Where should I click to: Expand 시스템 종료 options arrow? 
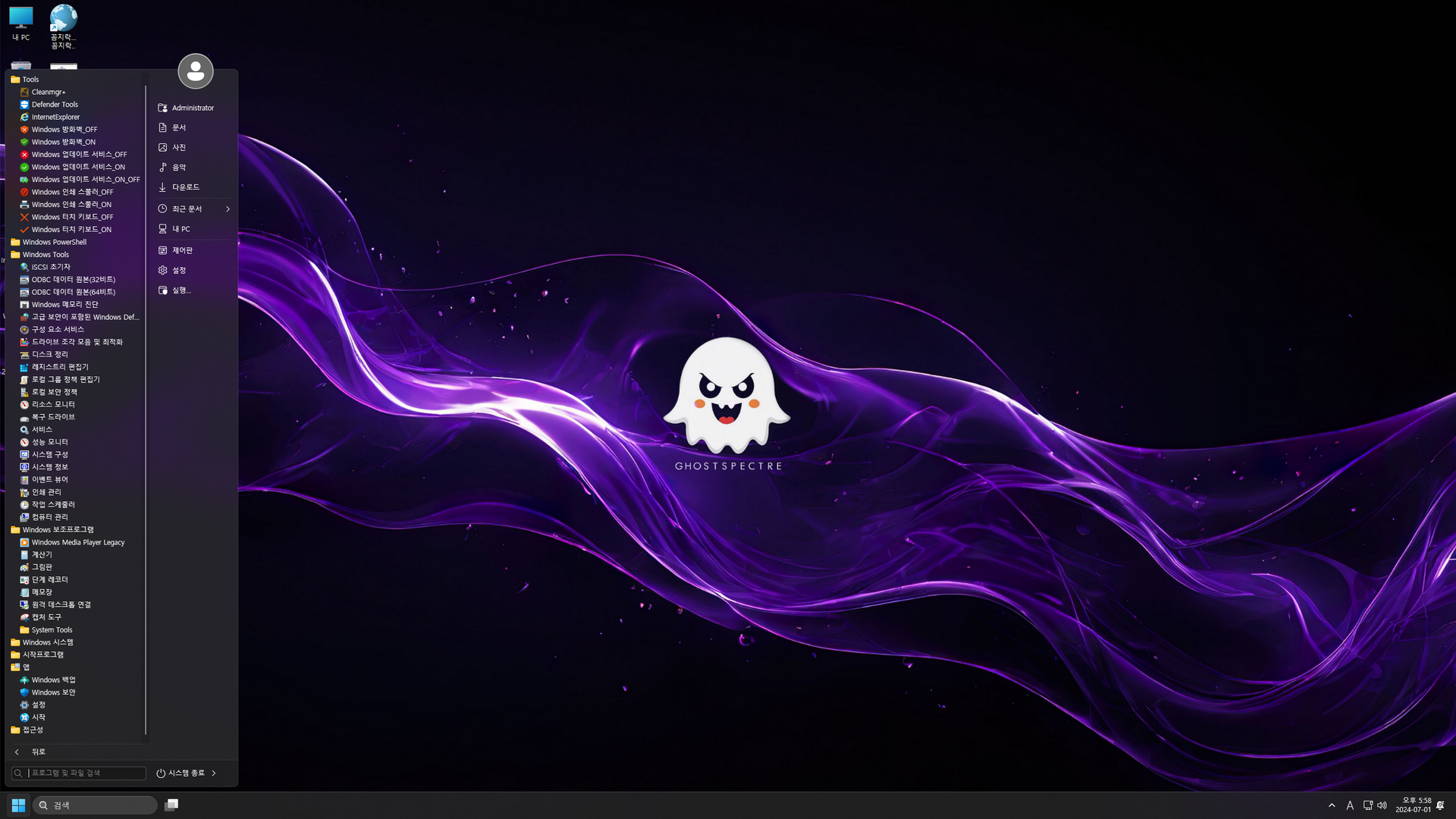pyautogui.click(x=214, y=773)
